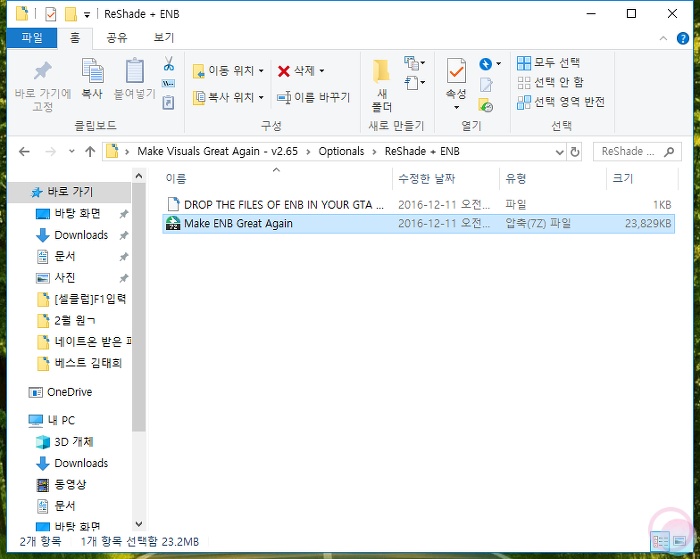Sort by Date modified (수정한 날짜) column
700x559 pixels.
[x=446, y=179]
